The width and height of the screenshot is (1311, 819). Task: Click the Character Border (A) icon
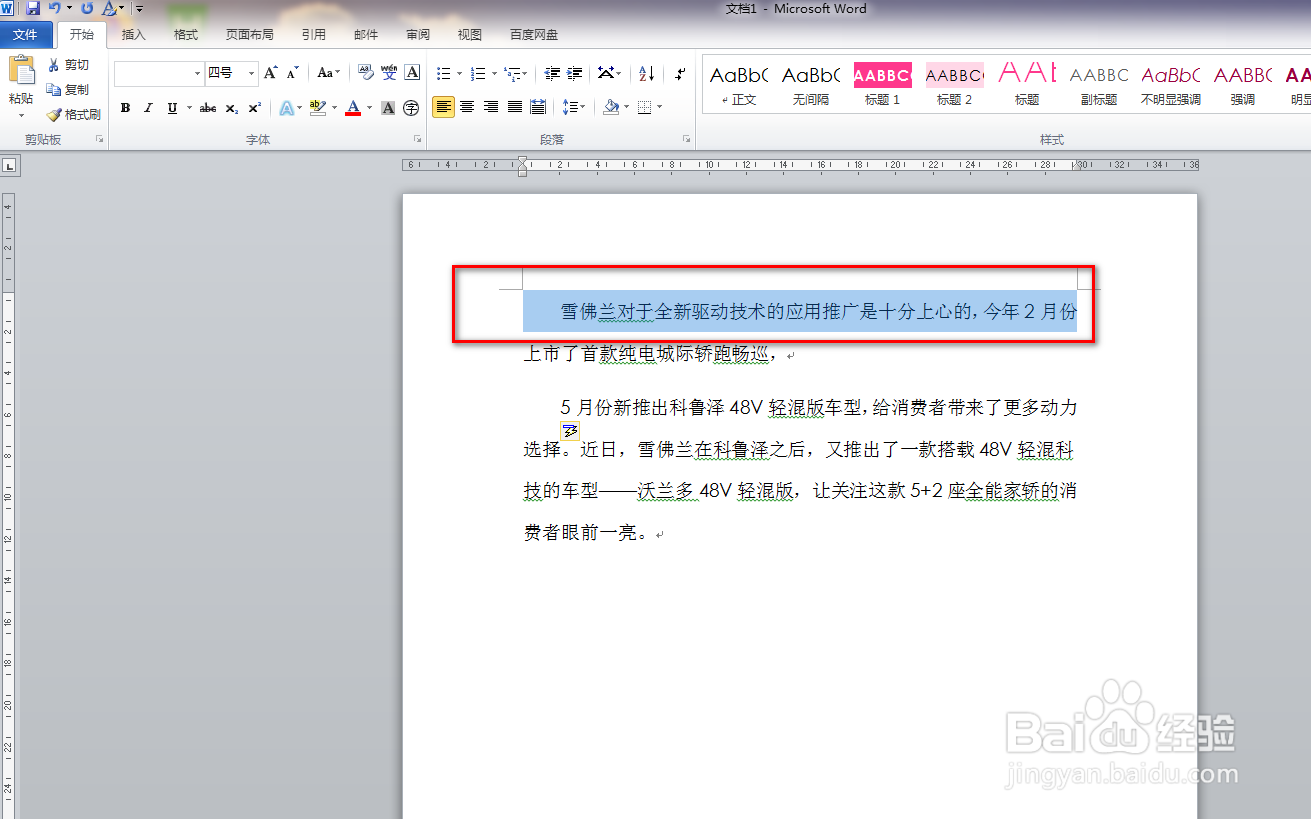[413, 73]
